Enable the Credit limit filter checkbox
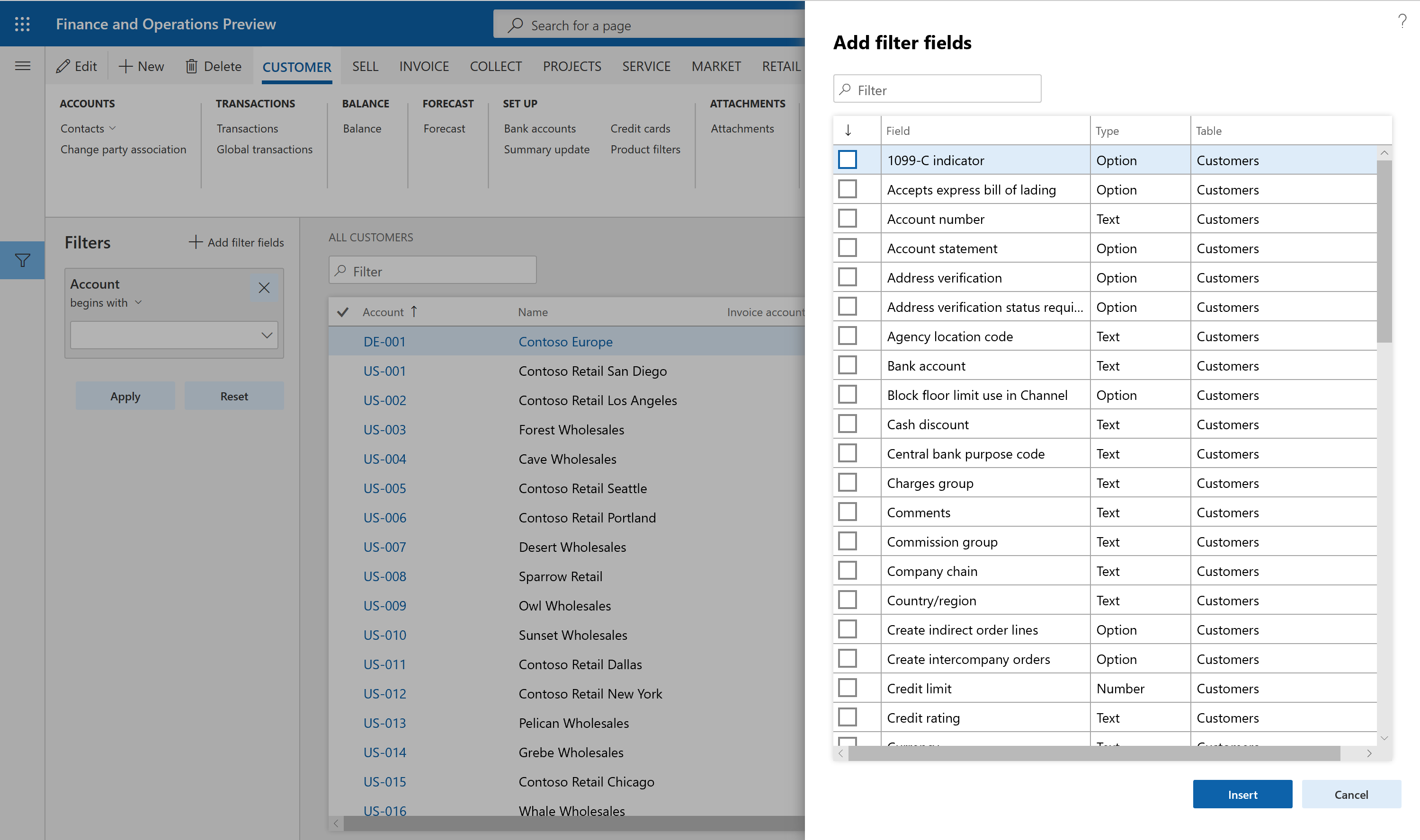The width and height of the screenshot is (1420, 840). (x=848, y=688)
